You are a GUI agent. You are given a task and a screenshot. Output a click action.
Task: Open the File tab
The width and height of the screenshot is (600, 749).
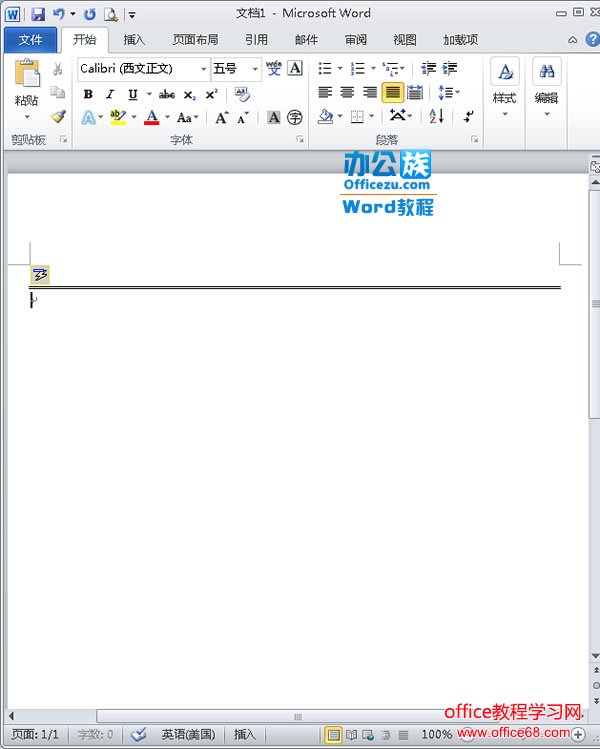(x=30, y=40)
